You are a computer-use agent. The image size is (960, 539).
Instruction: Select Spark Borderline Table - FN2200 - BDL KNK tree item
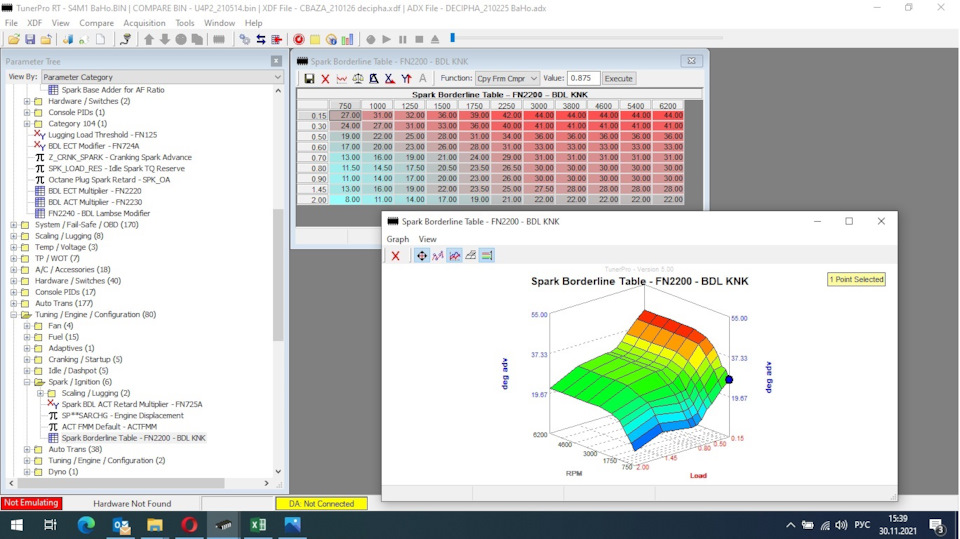133,438
